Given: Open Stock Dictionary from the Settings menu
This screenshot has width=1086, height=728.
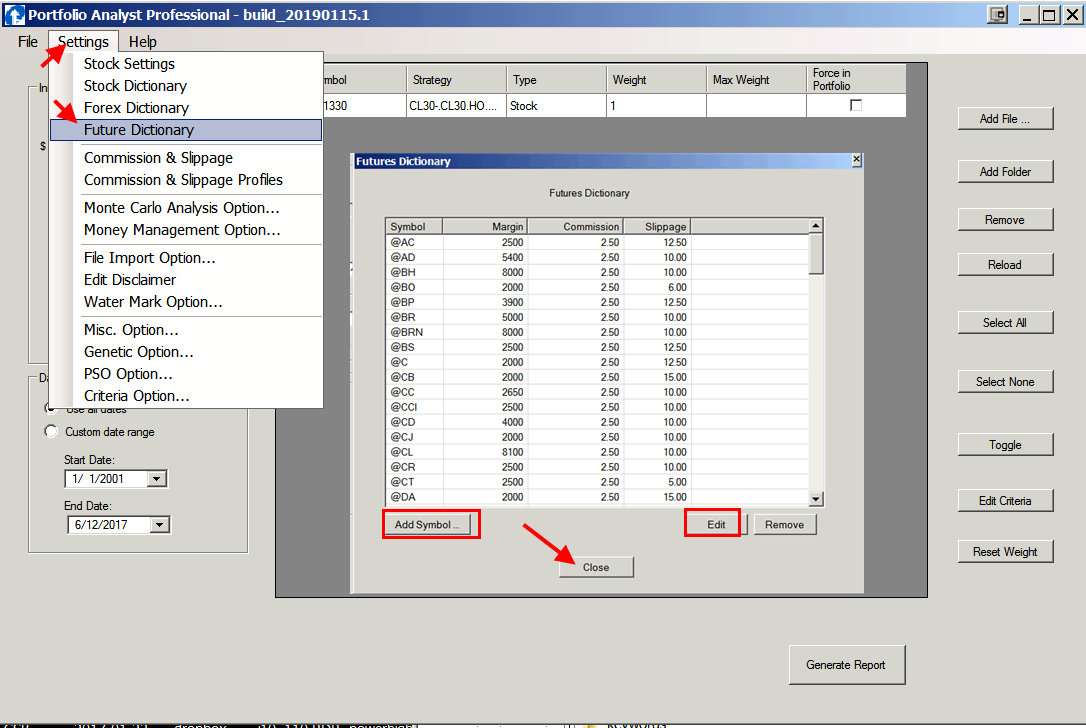Looking at the screenshot, I should pyautogui.click(x=135, y=86).
